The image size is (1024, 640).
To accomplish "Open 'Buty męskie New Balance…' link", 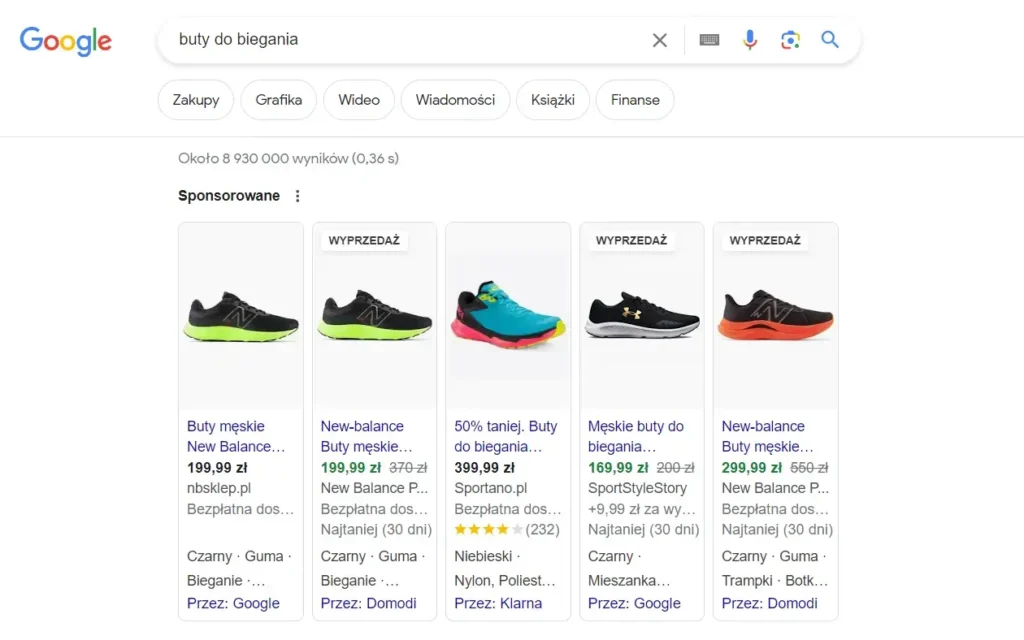I will point(236,436).
